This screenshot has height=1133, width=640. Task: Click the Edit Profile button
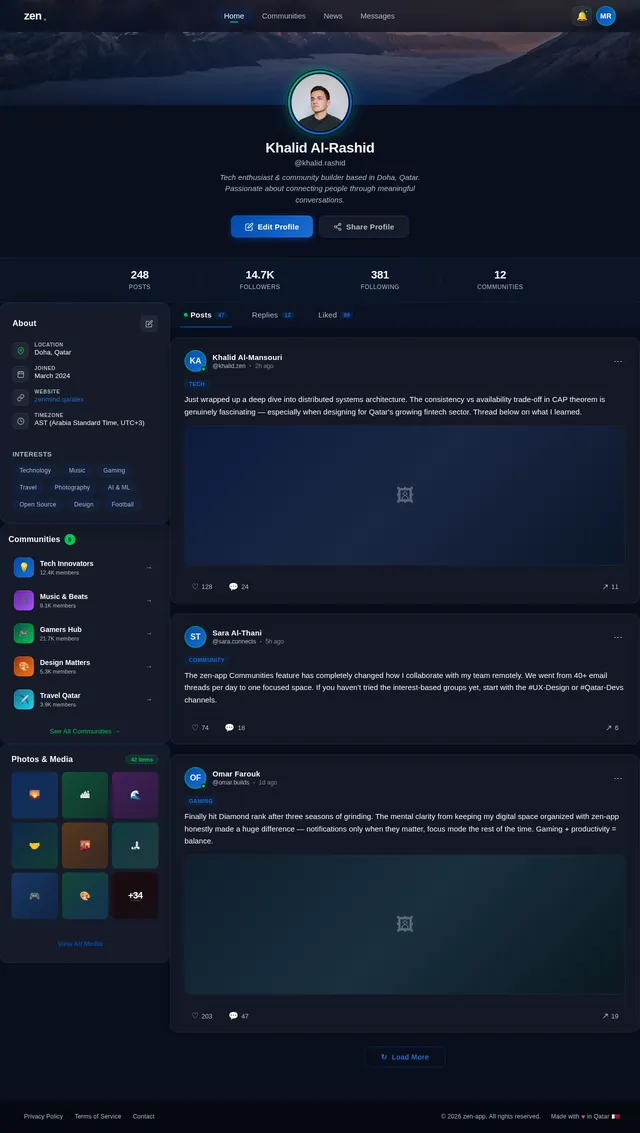coord(272,227)
